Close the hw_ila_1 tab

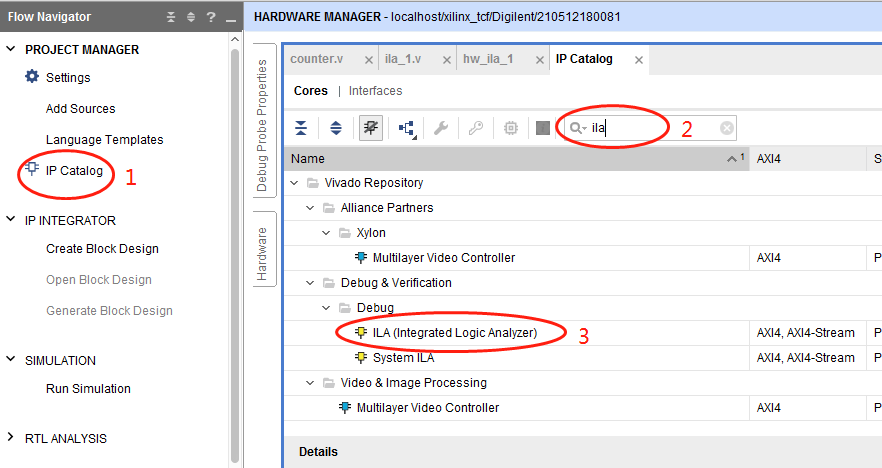tap(539, 60)
